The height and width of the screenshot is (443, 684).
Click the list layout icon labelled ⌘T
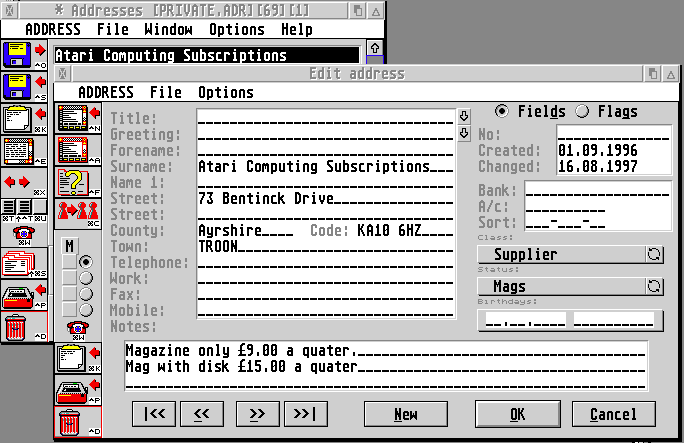[8, 209]
